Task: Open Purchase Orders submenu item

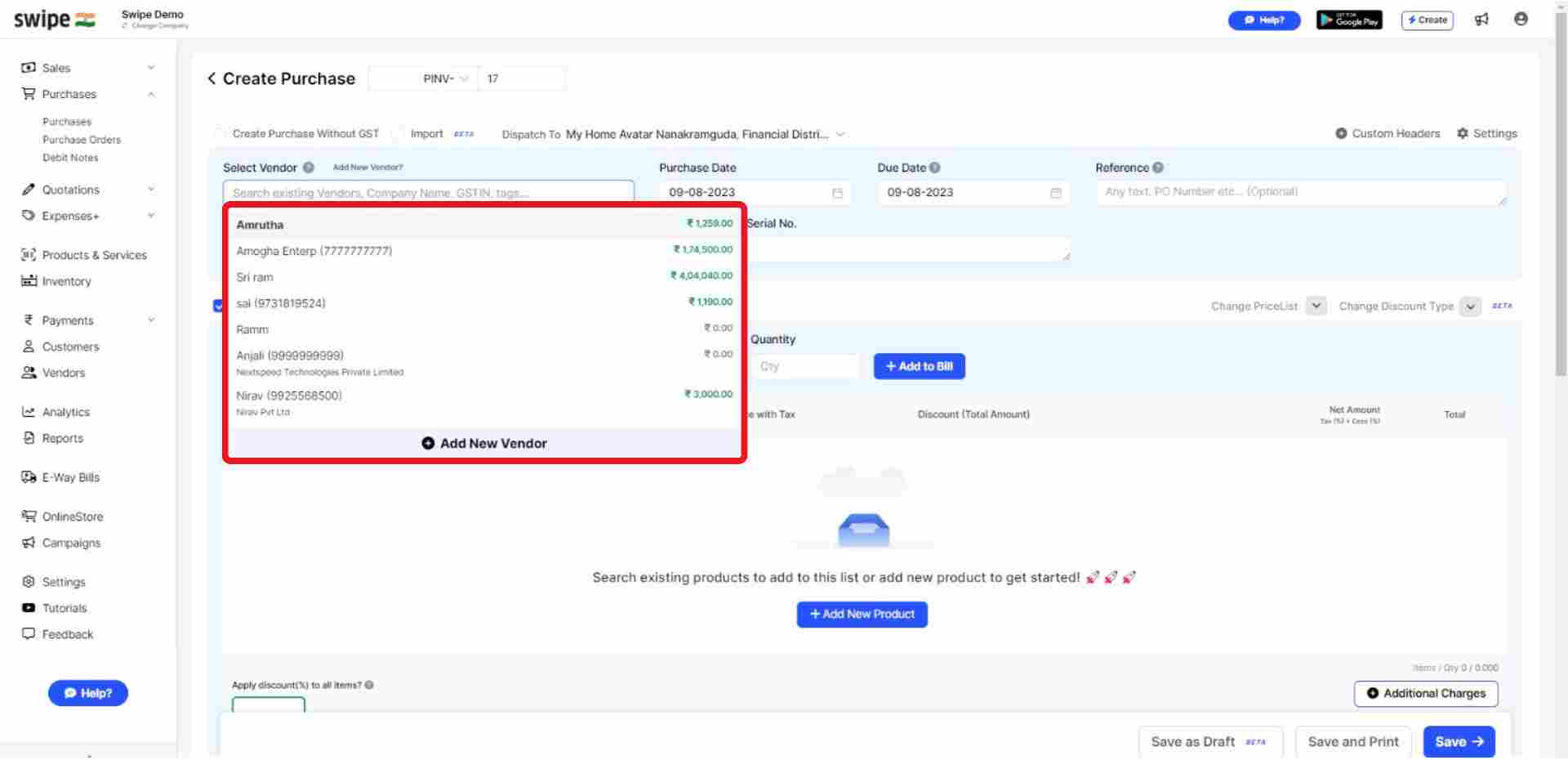Action: pyautogui.click(x=82, y=140)
